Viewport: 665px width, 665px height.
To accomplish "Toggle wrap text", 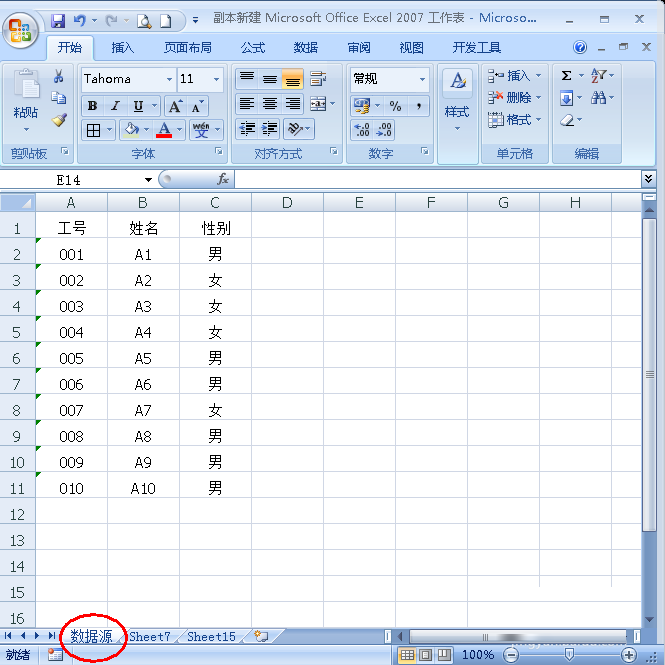I will coord(318,78).
